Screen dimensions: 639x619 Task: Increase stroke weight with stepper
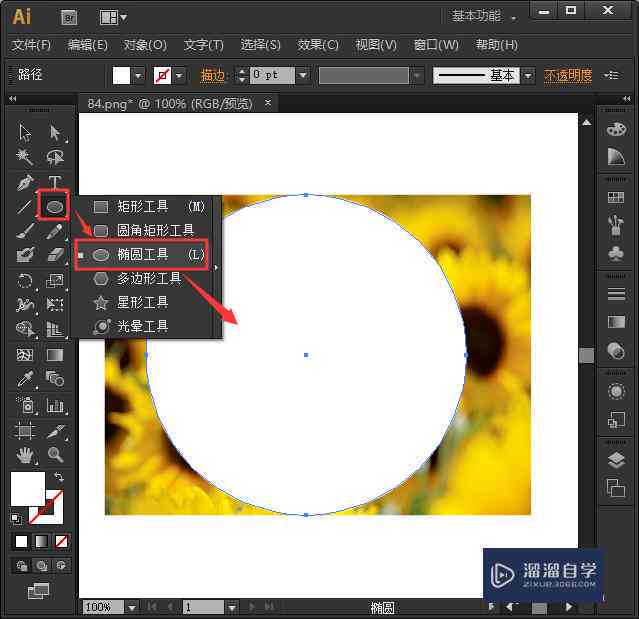pos(242,71)
